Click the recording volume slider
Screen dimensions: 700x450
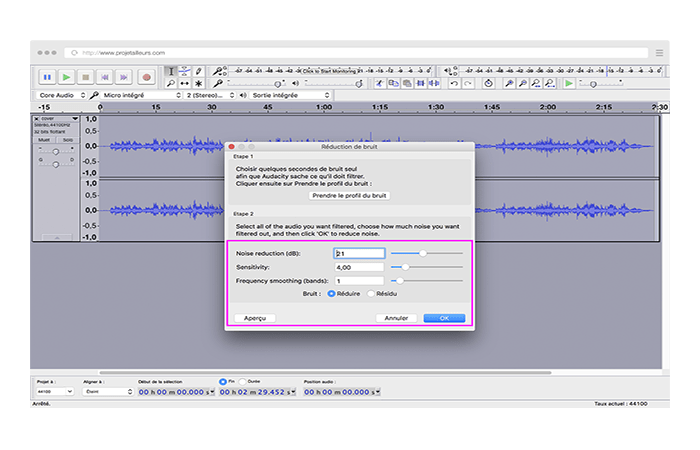coord(257,83)
